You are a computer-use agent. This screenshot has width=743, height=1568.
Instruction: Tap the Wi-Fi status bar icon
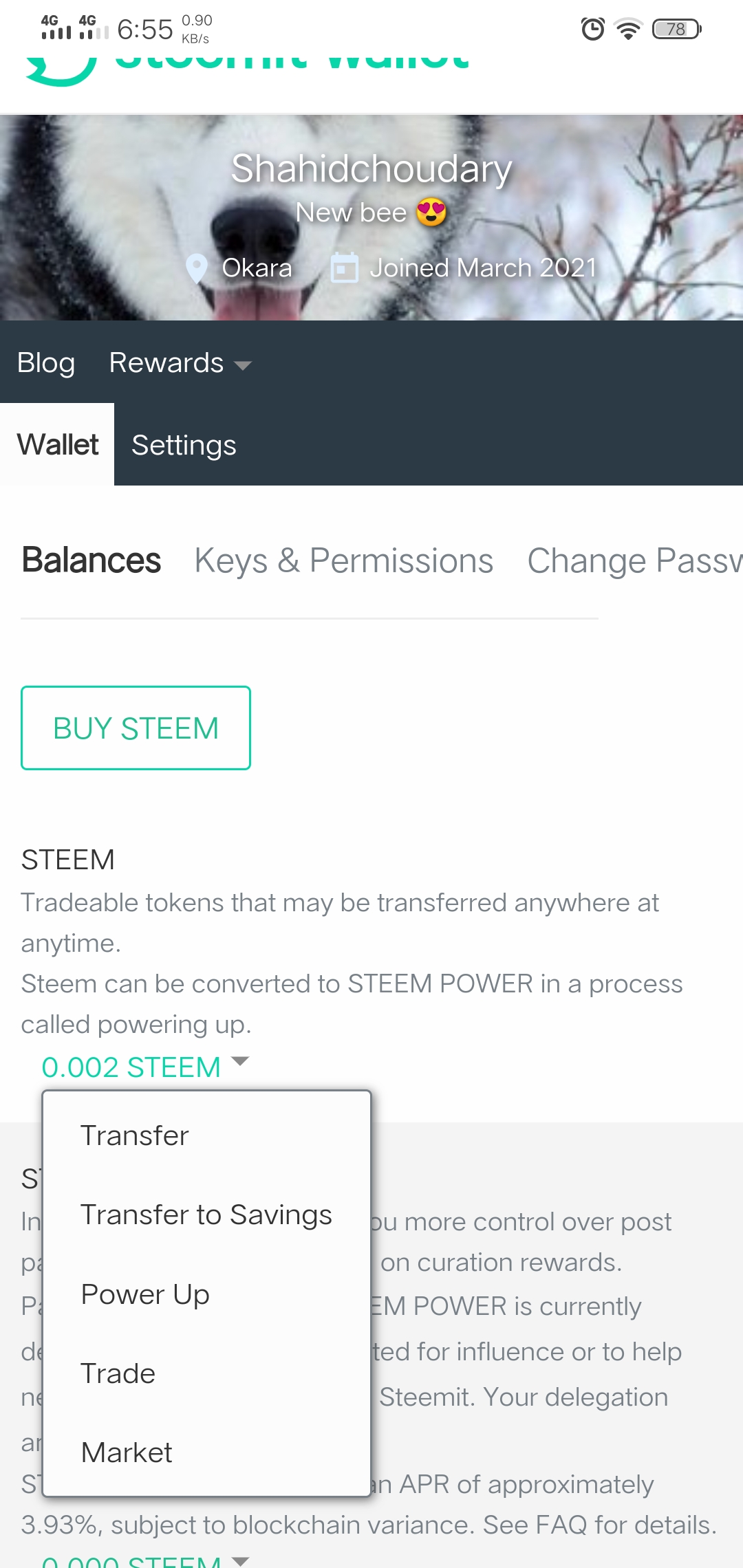tap(628, 29)
